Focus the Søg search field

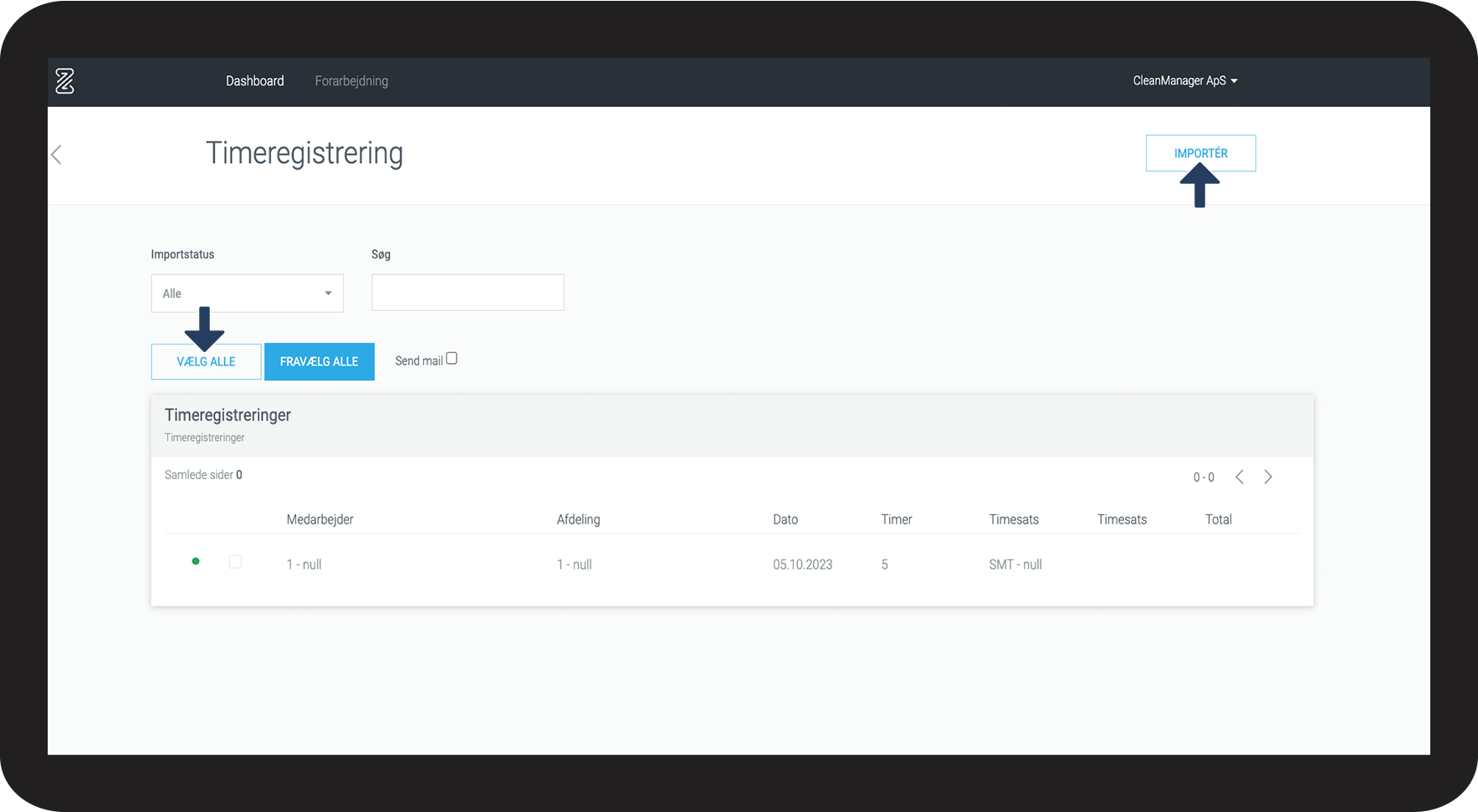click(468, 293)
